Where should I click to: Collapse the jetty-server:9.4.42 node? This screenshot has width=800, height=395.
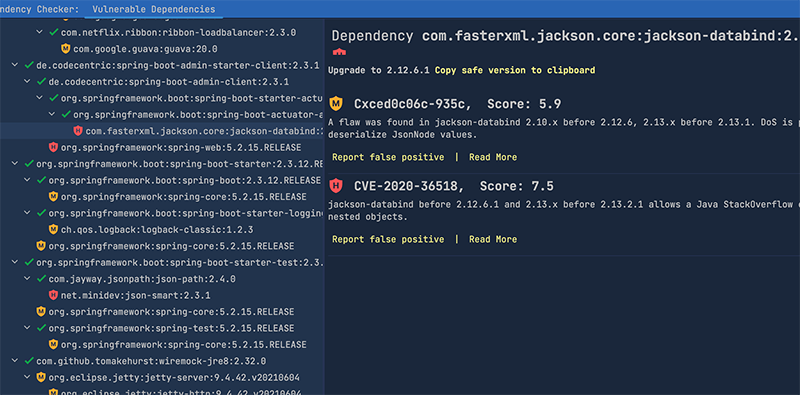coord(27,377)
